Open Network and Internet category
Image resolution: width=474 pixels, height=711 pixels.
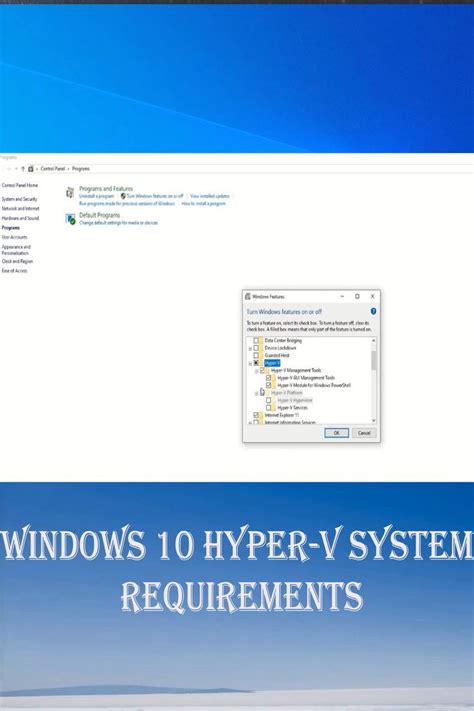(20, 209)
